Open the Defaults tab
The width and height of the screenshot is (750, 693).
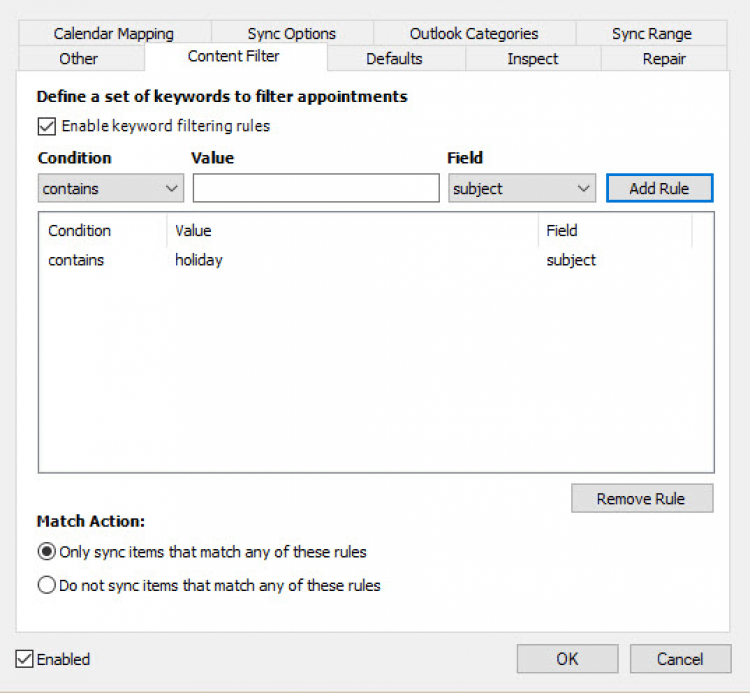(x=394, y=59)
